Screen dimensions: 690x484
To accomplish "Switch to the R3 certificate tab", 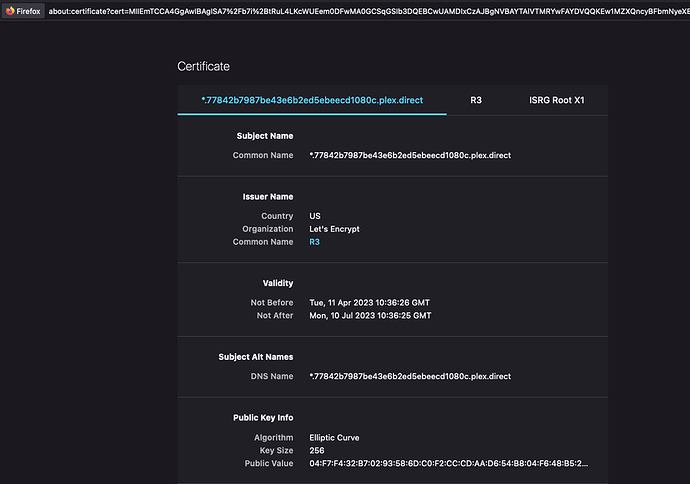I will point(476,100).
